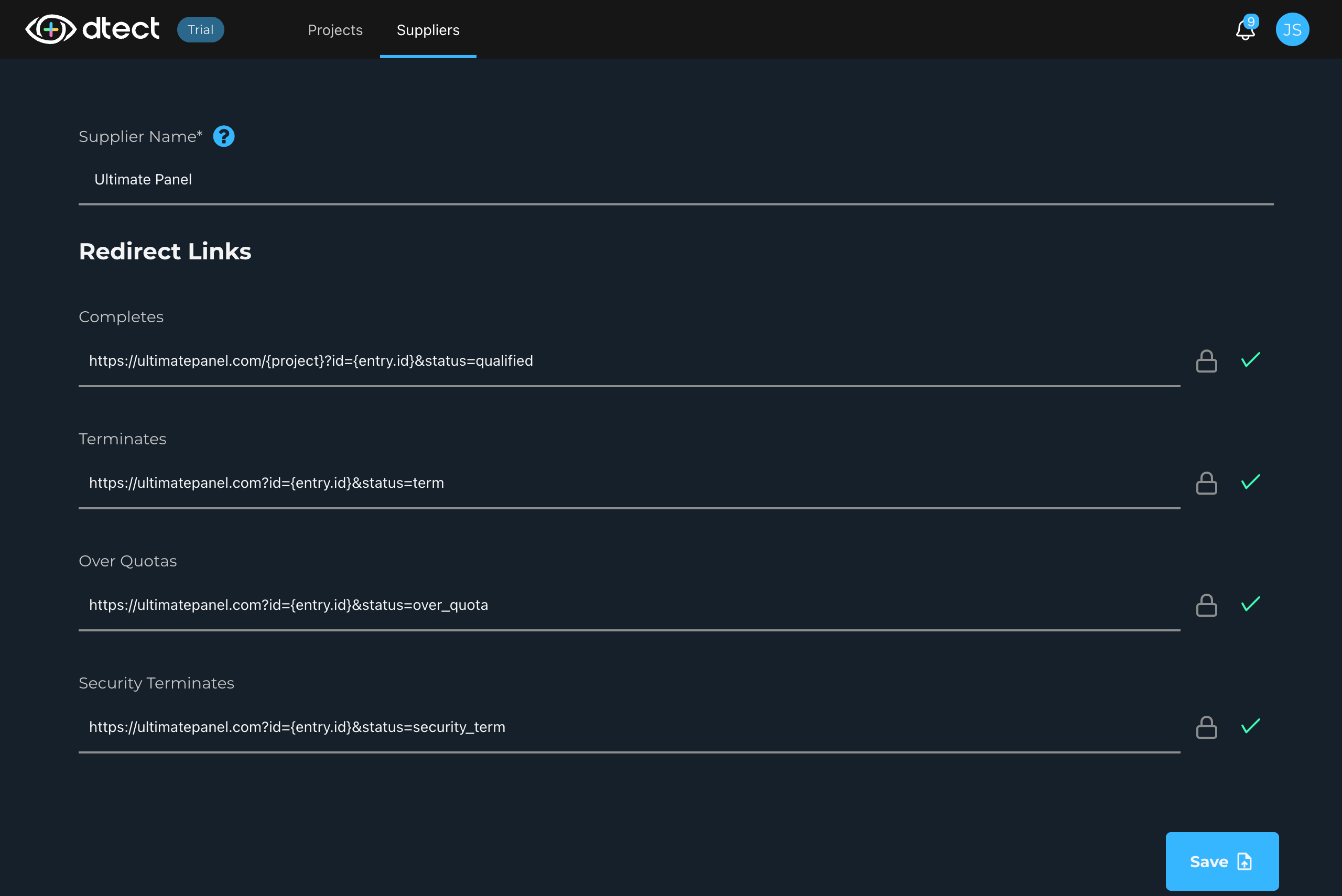Screen dimensions: 1342x896
Task: Open the JS user avatar menu
Action: 1292,30
